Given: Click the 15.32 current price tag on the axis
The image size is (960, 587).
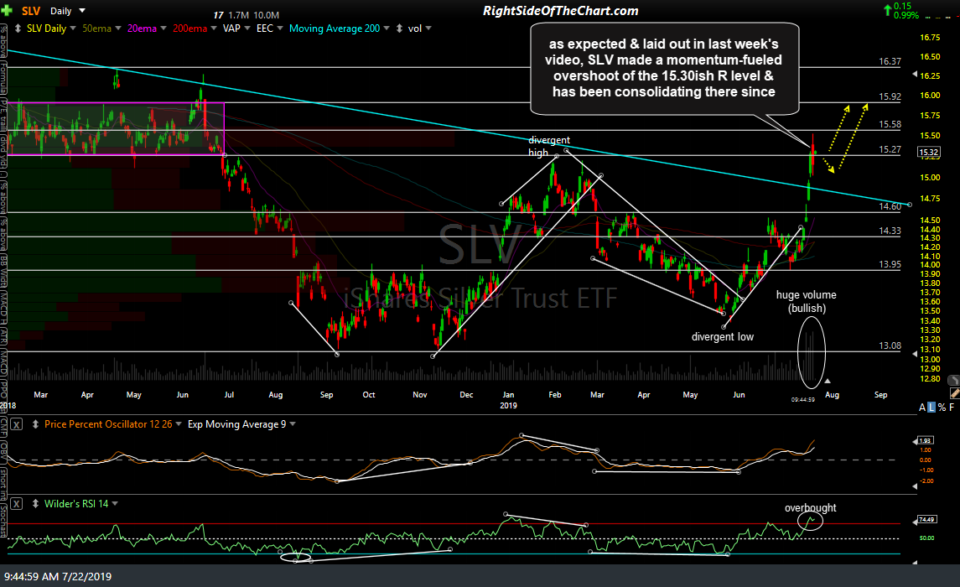Looking at the screenshot, I should coord(929,152).
